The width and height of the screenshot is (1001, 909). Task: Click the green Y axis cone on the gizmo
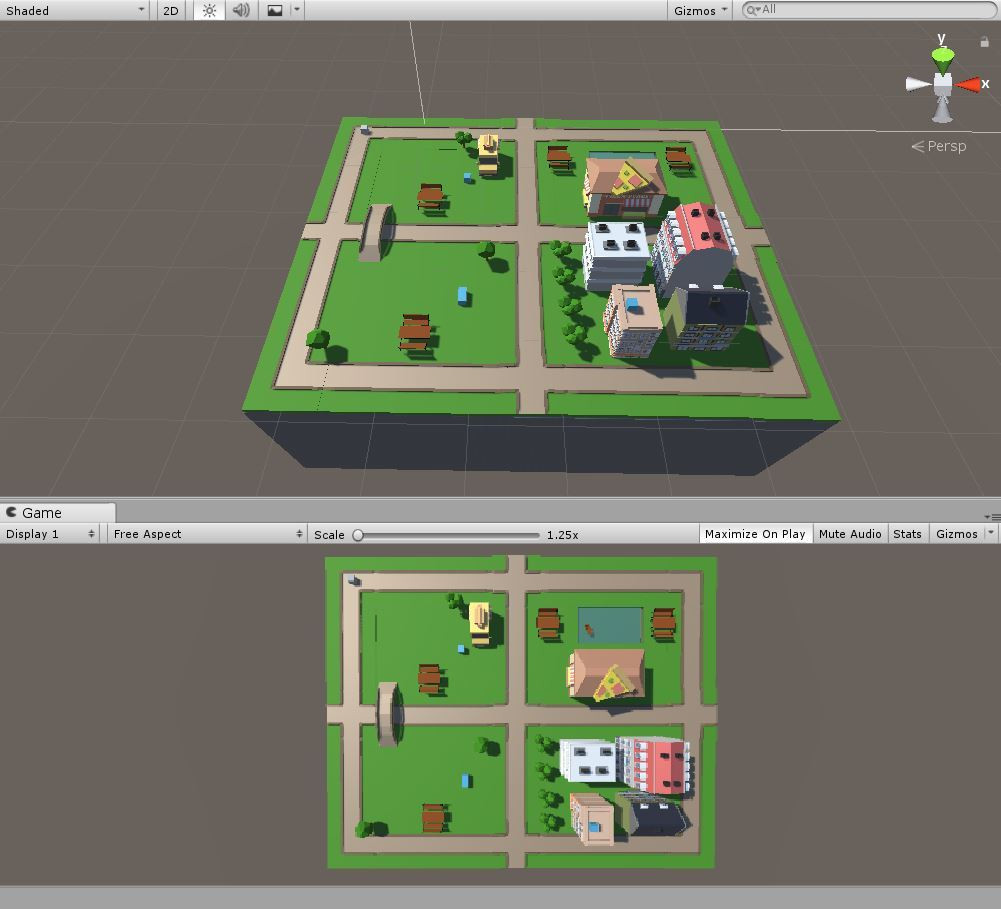pos(942,59)
